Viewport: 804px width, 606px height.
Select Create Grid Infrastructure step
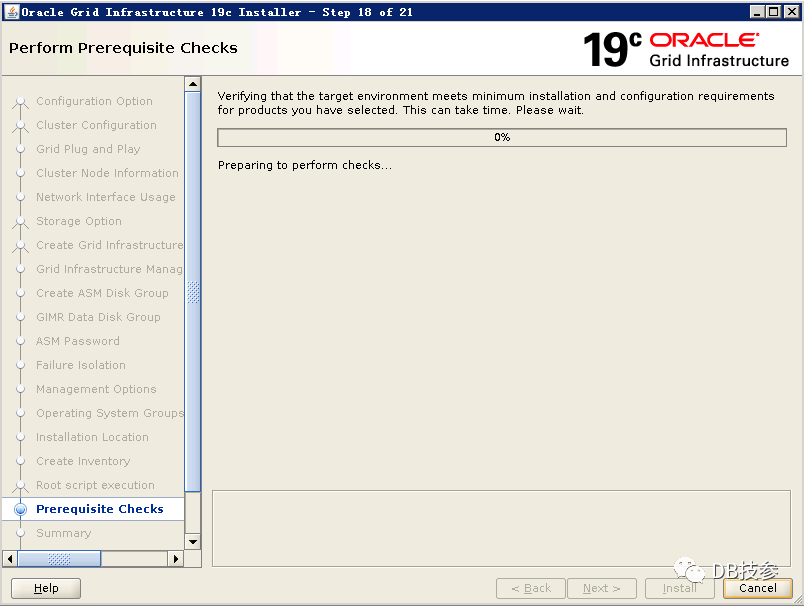pyautogui.click(x=110, y=245)
